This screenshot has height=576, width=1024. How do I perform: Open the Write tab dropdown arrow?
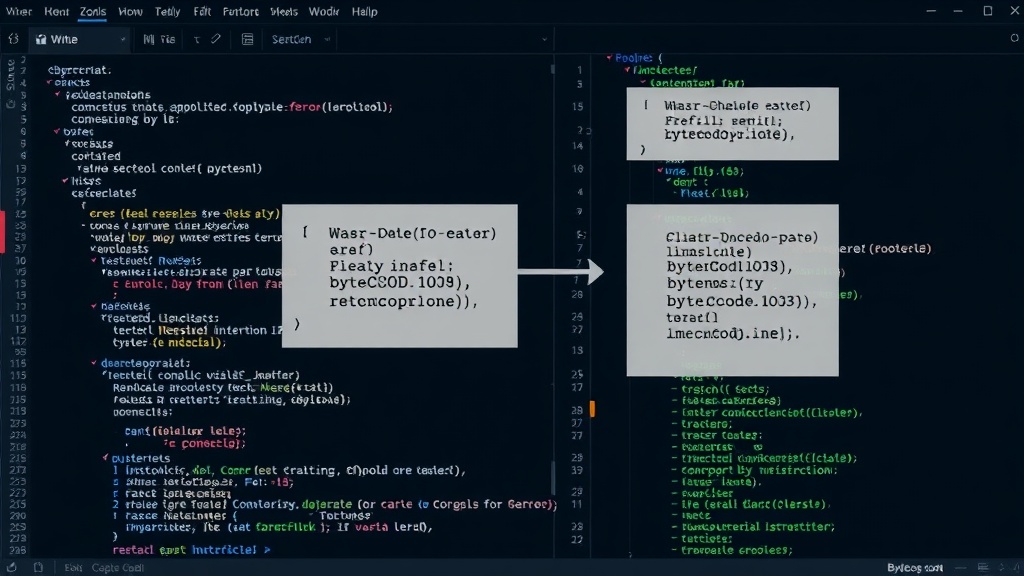(x=123, y=39)
